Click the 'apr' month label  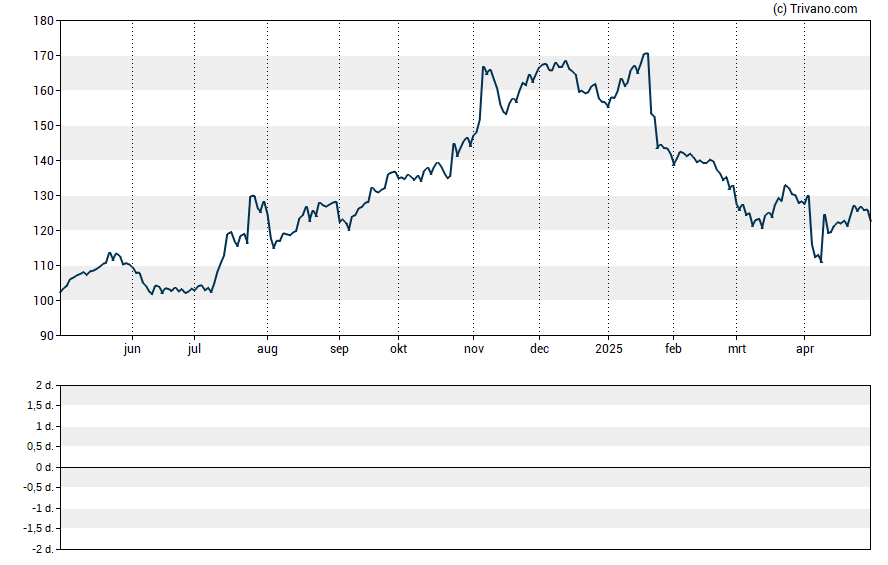point(805,349)
